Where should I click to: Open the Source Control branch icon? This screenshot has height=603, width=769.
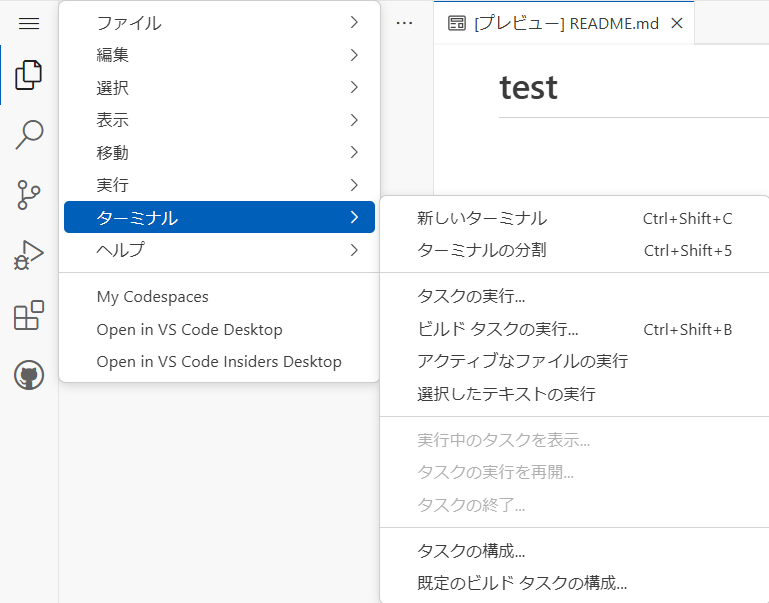click(29, 195)
